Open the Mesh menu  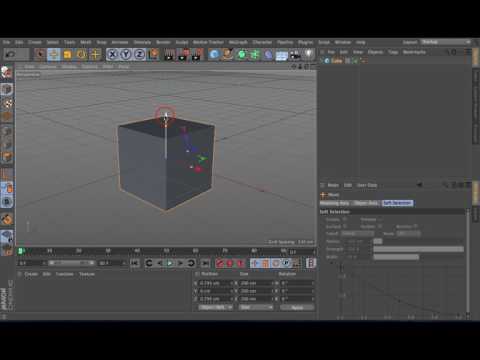tap(86, 42)
